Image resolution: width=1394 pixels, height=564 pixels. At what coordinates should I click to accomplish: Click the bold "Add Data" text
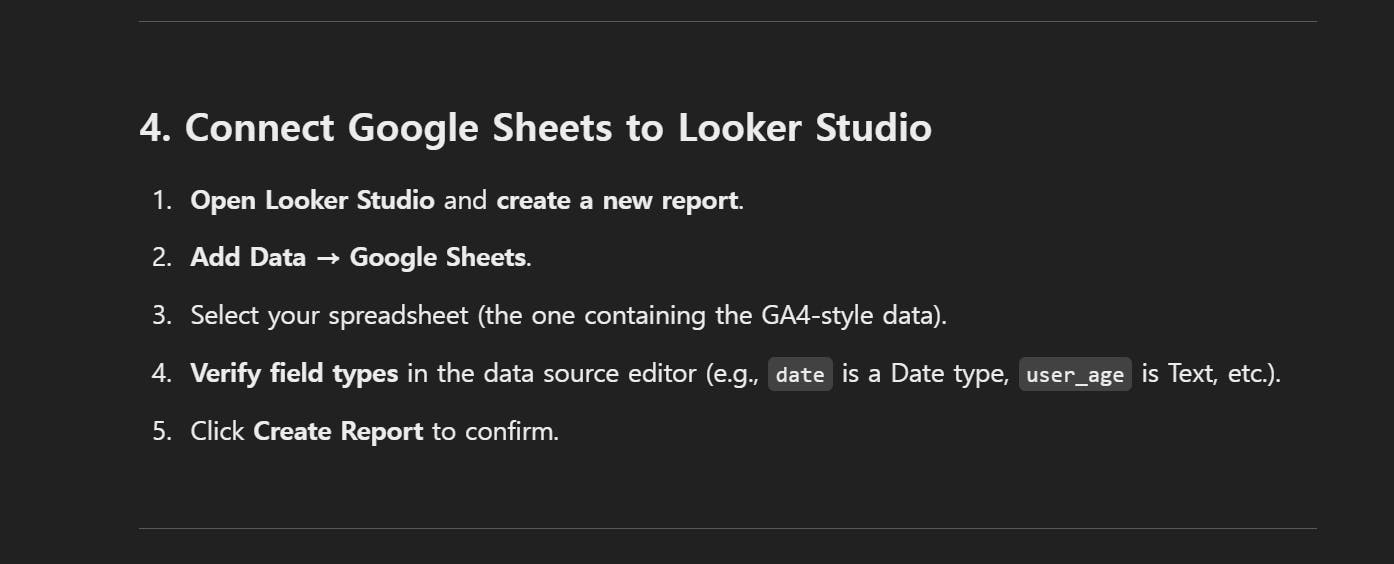coord(248,257)
